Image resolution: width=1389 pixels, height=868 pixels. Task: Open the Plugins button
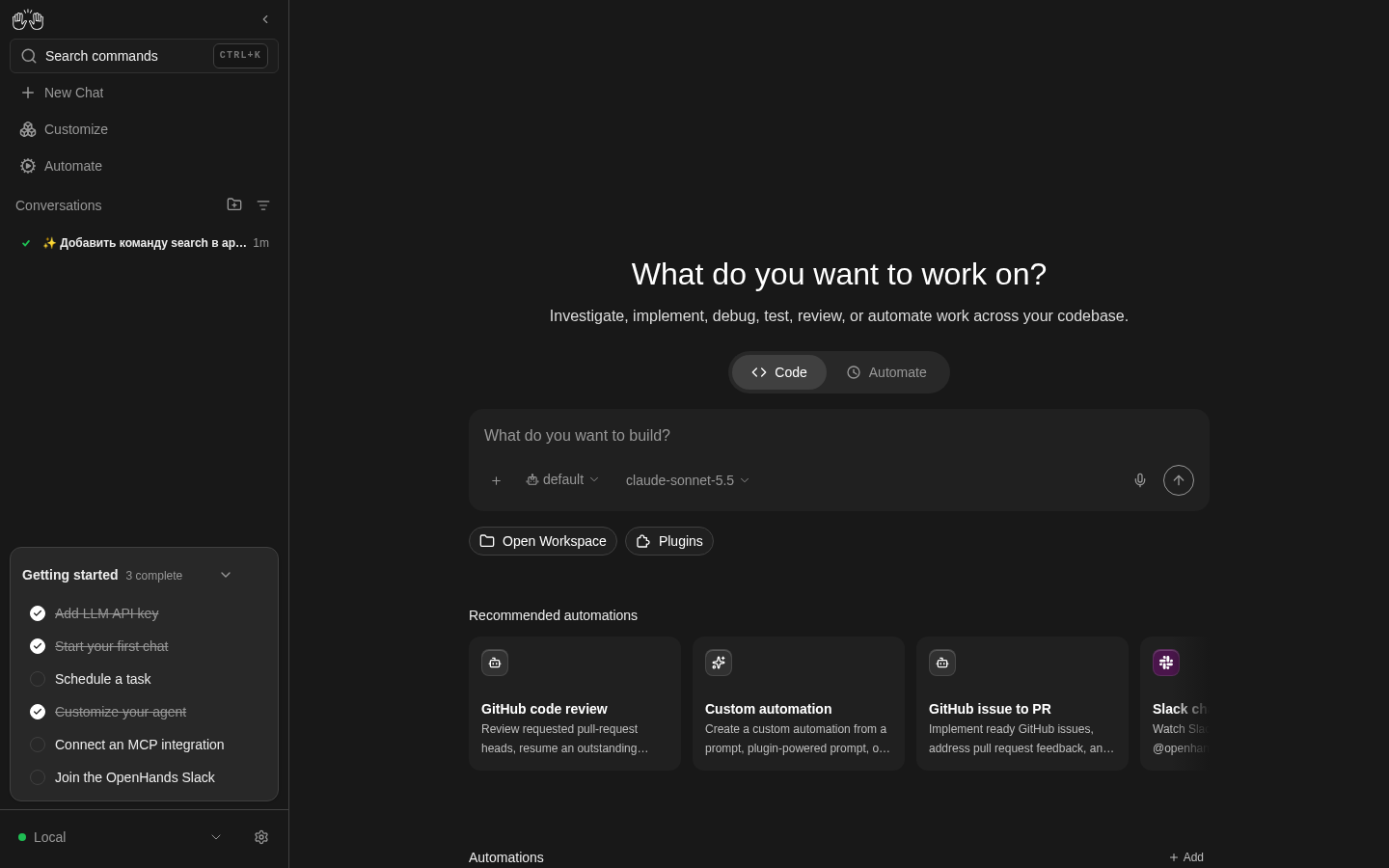[x=669, y=541]
